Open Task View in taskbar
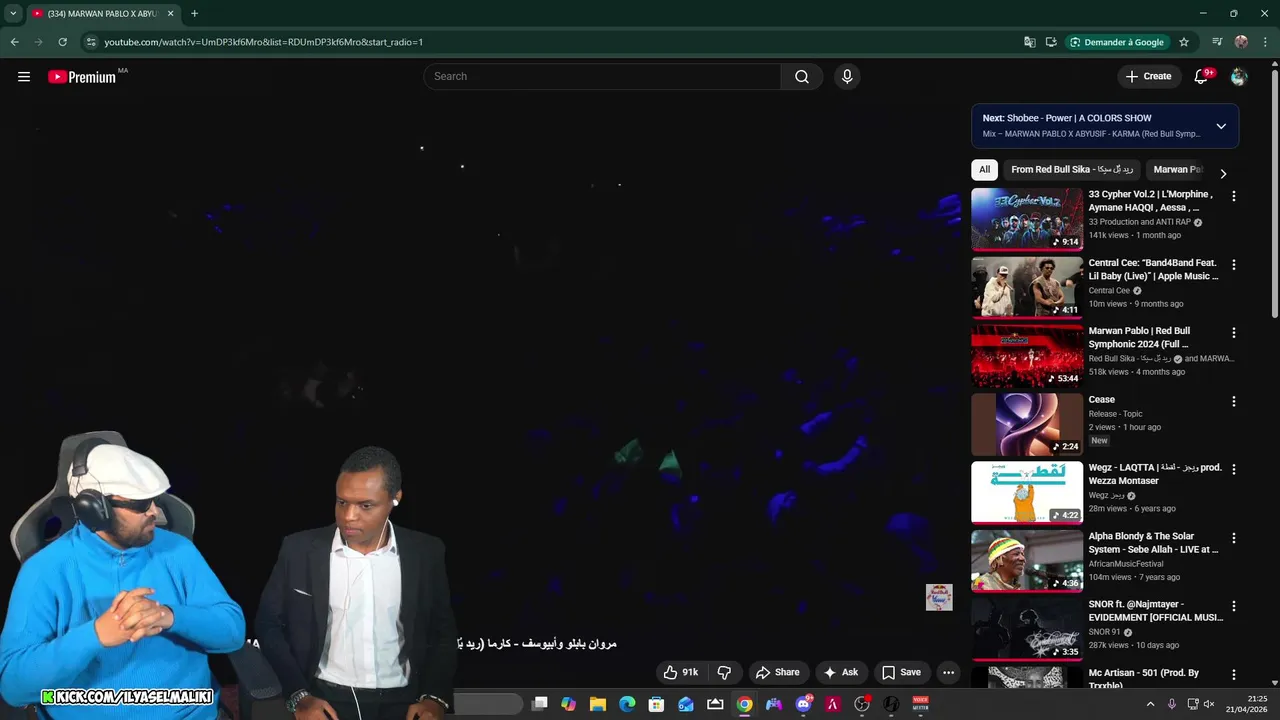The width and height of the screenshot is (1280, 720). 539,704
